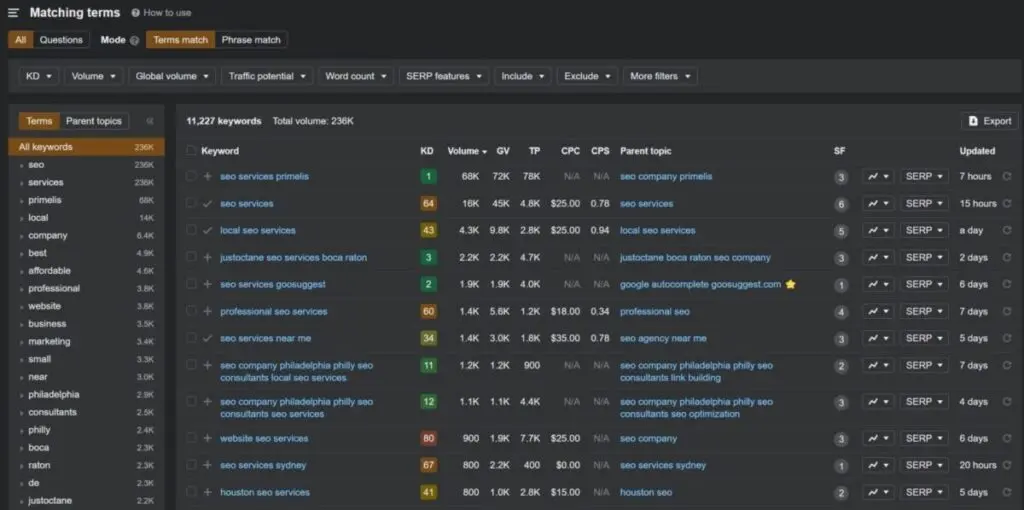Check the box for 'houston seo services'
The height and width of the screenshot is (510, 1024).
191,492
